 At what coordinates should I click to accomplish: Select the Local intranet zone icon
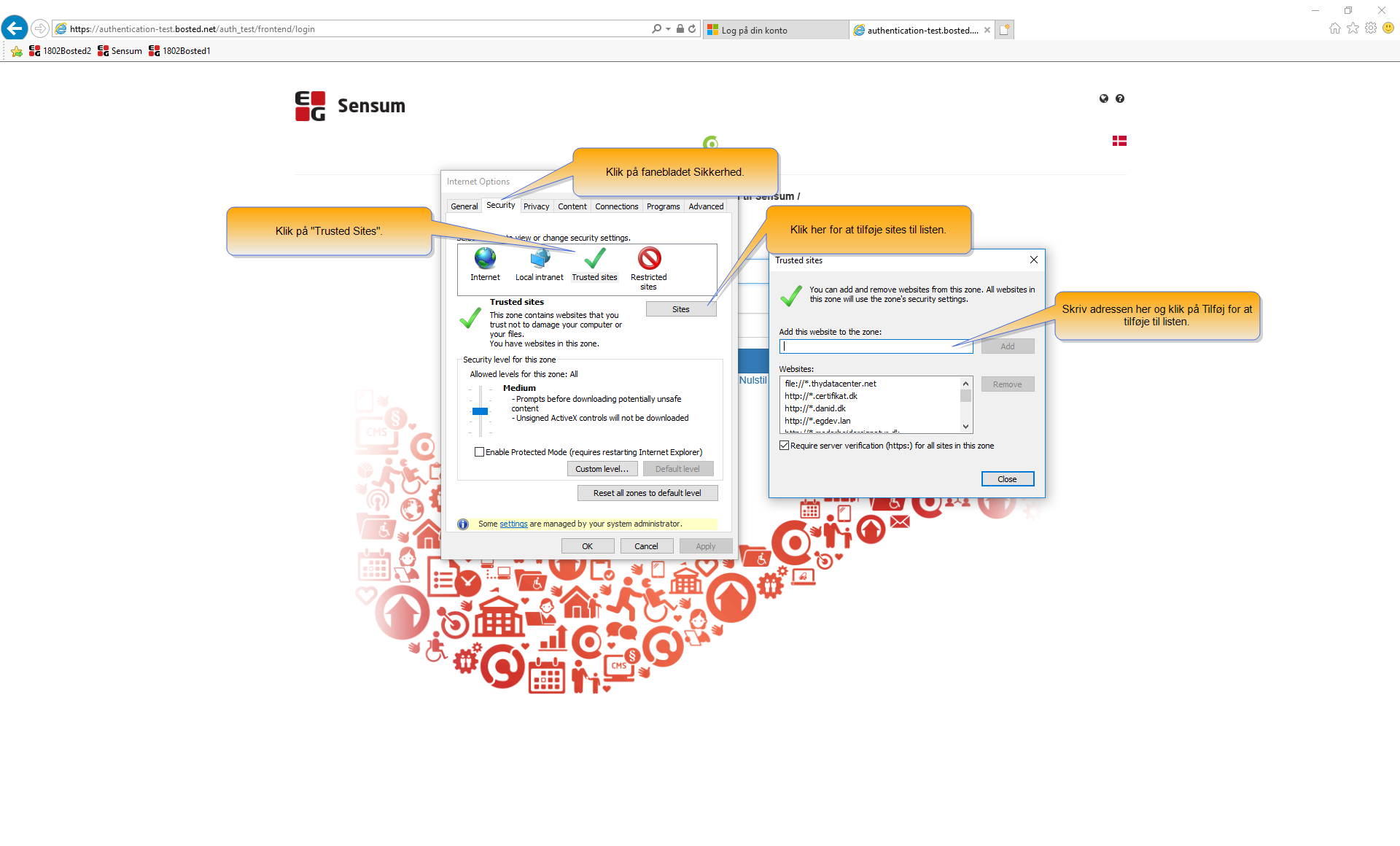coord(539,261)
